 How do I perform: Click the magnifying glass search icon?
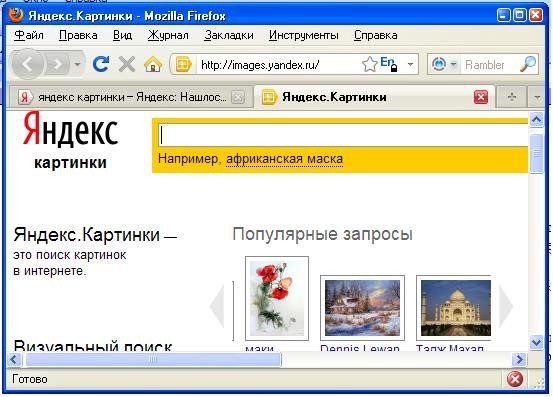click(x=528, y=64)
